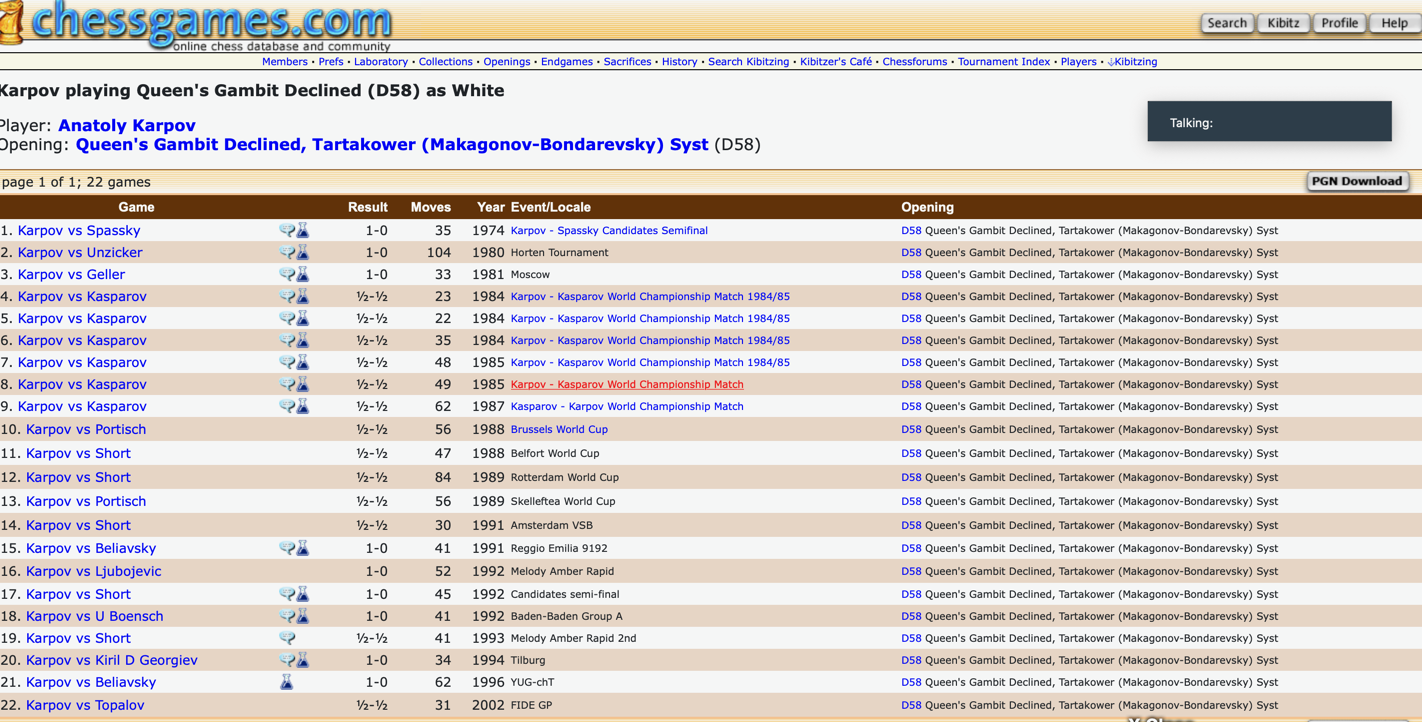Open the flask analysis icon for Karpov vs Kiril D Georgiev
Image resolution: width=1422 pixels, height=722 pixels.
(302, 660)
